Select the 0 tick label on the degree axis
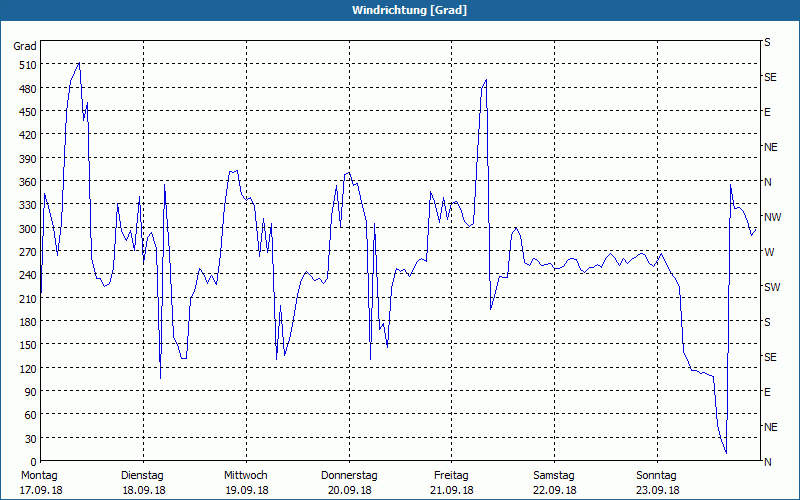Image resolution: width=800 pixels, height=500 pixels. point(34,462)
